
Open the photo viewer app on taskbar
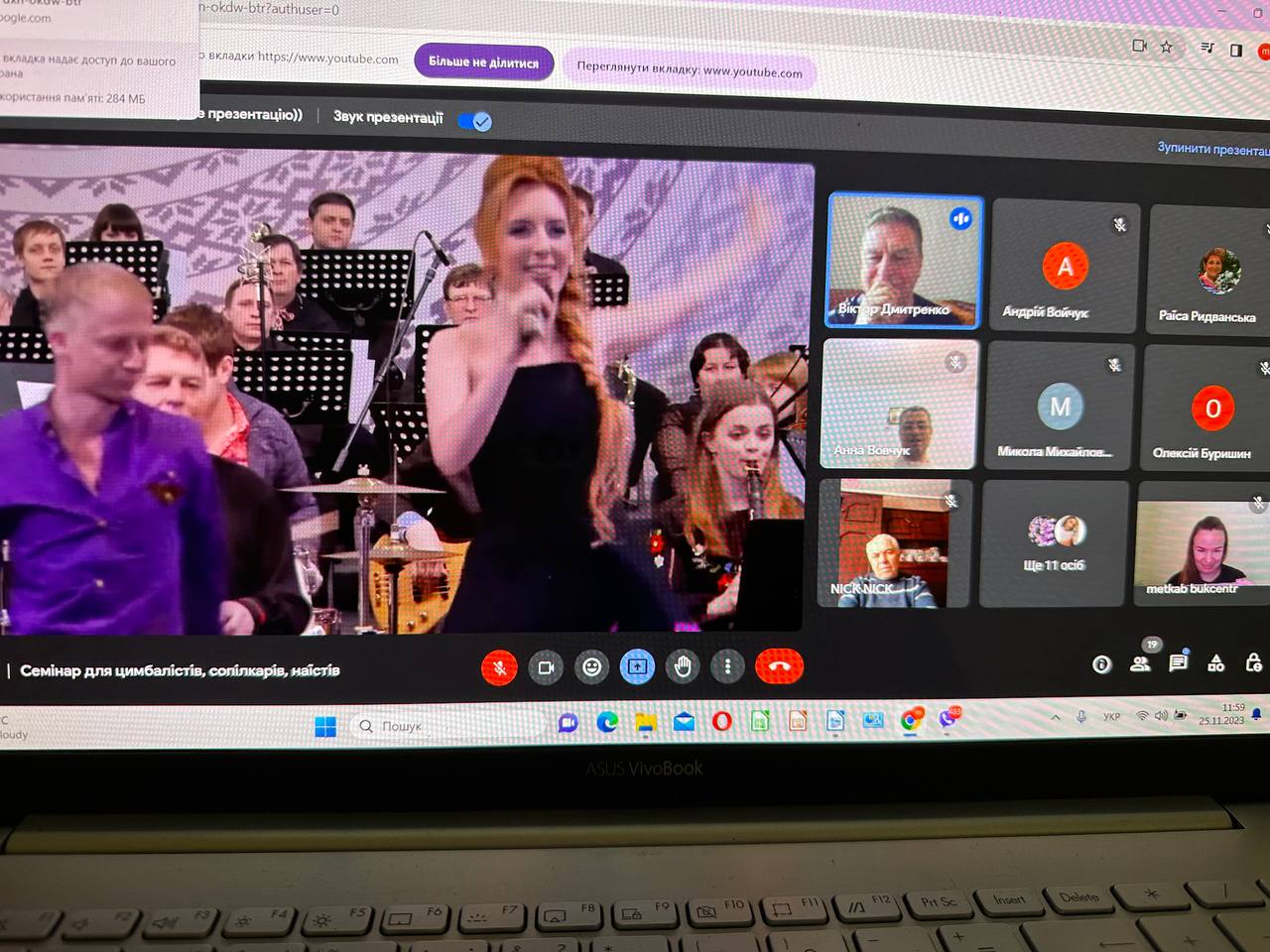coord(873,720)
